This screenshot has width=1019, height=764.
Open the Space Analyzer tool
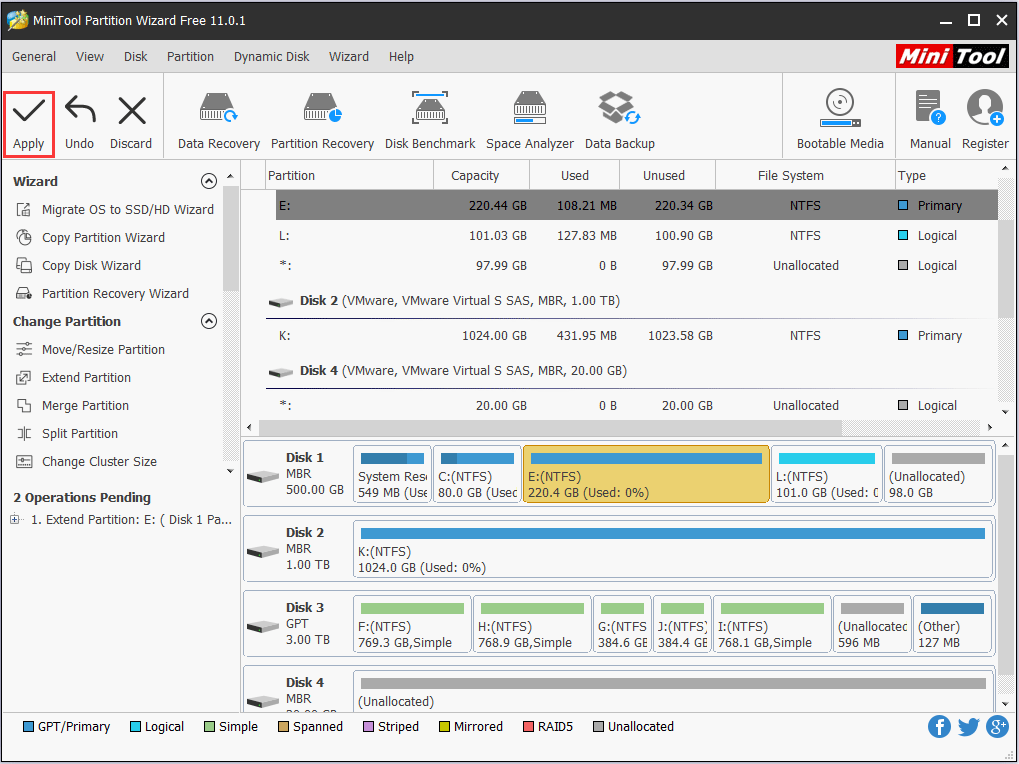point(530,122)
